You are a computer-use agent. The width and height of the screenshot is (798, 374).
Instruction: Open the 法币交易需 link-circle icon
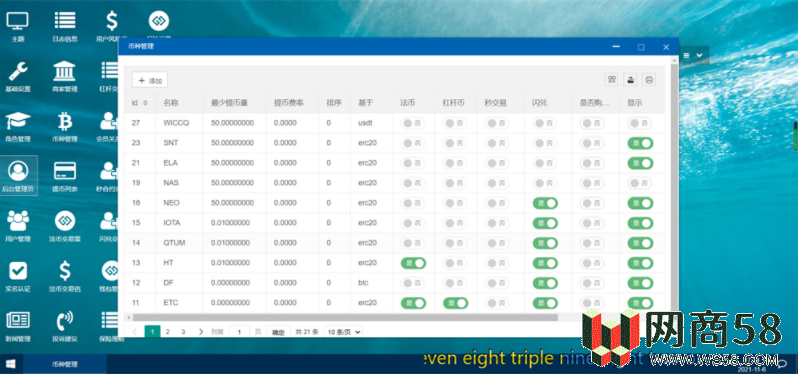[x=65, y=226]
